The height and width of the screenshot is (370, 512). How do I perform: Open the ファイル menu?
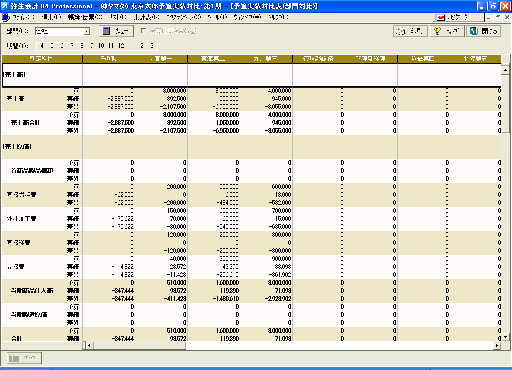[23, 17]
